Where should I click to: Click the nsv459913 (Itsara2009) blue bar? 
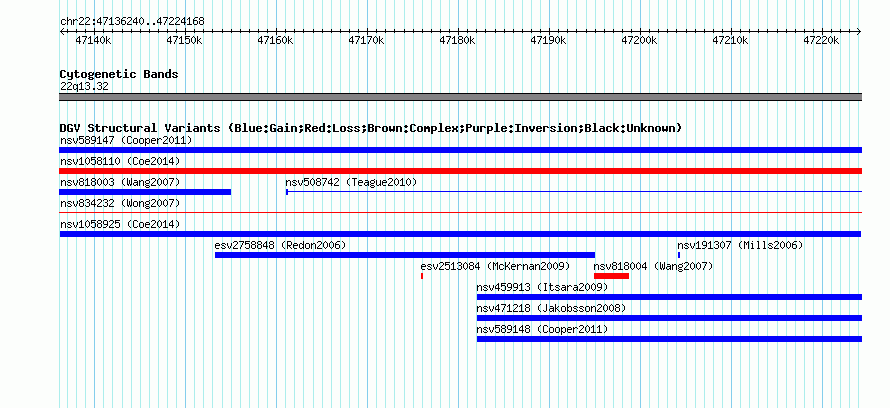tap(669, 297)
